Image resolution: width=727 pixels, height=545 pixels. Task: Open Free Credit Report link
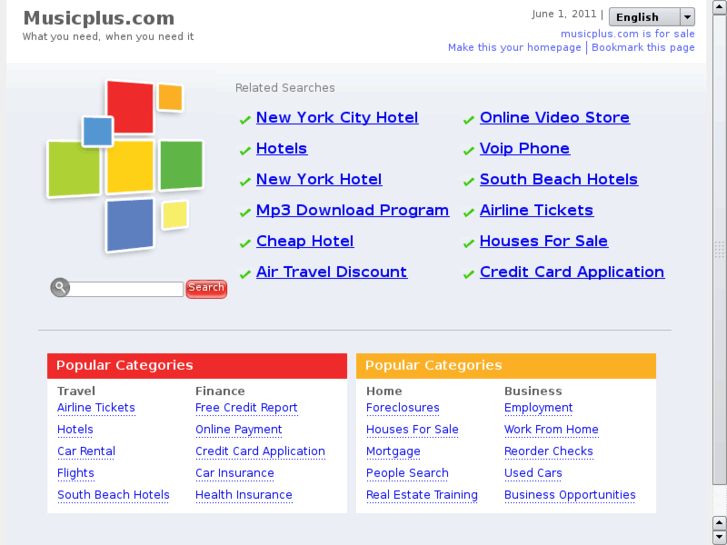[x=246, y=408]
